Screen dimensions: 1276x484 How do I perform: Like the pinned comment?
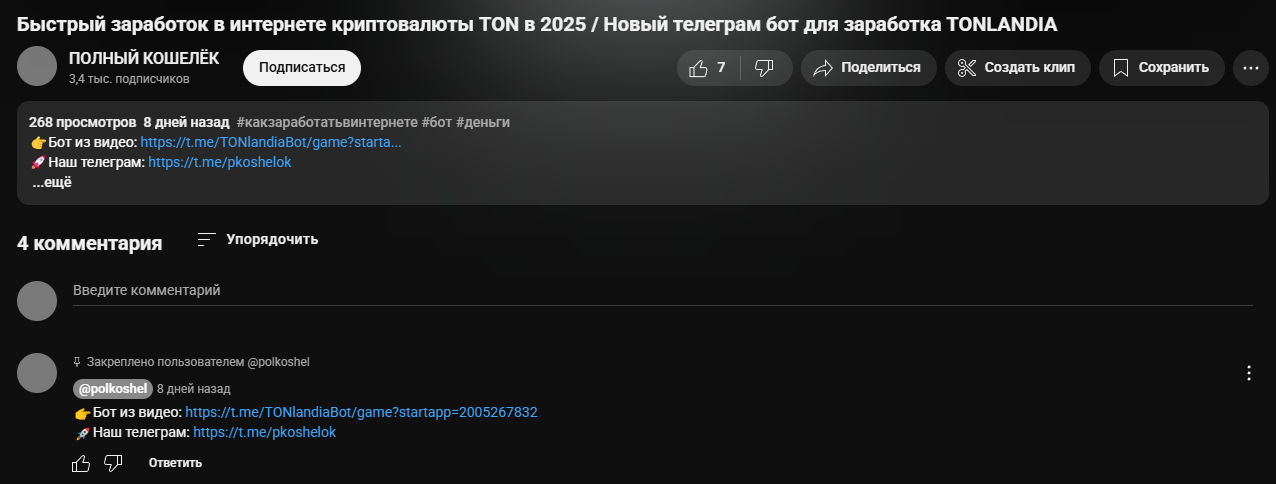pyautogui.click(x=81, y=463)
